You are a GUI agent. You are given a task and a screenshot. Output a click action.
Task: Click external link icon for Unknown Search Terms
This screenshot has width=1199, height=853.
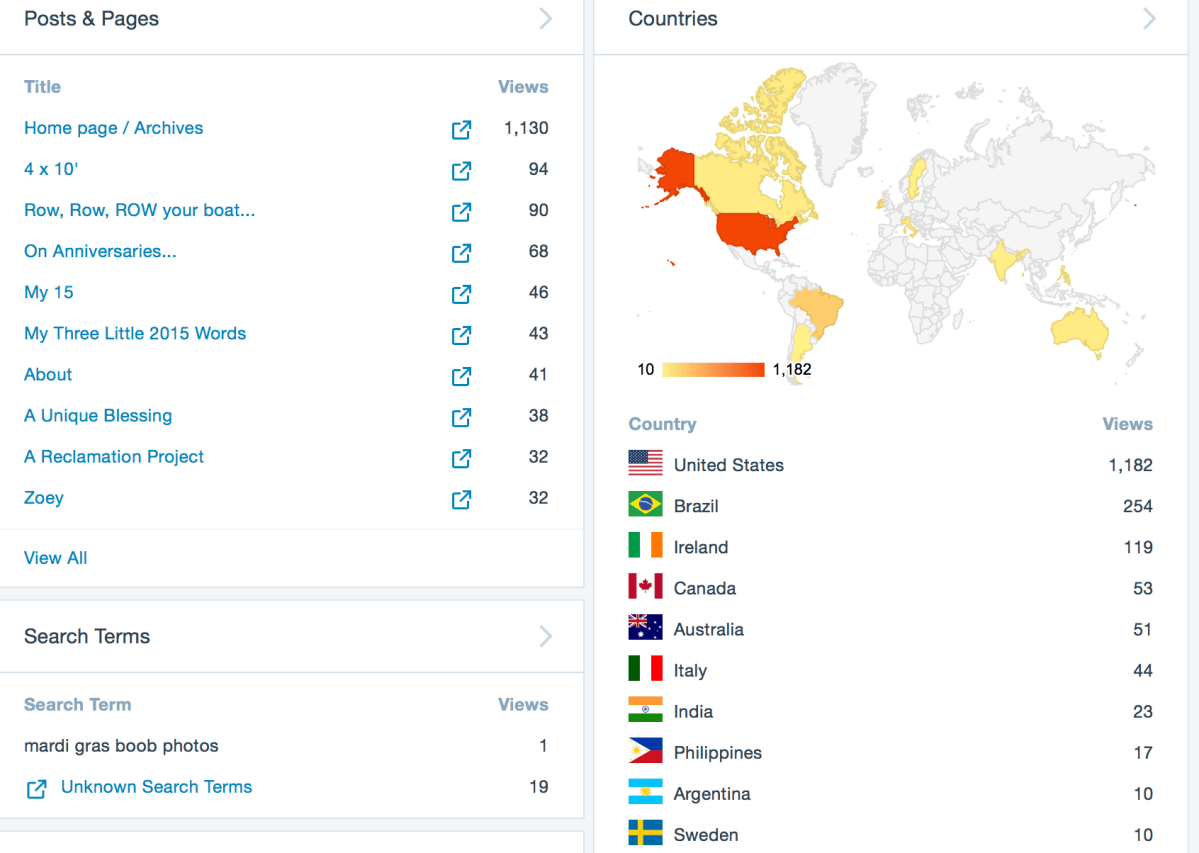36,788
